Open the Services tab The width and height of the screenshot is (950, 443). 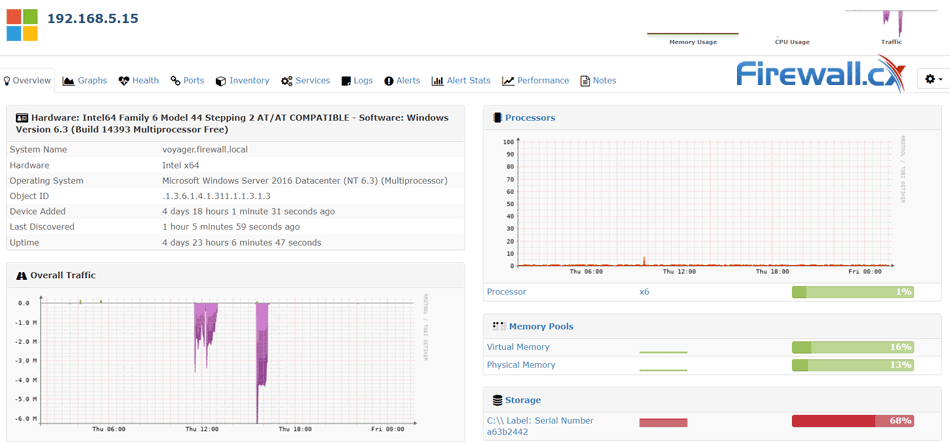tap(305, 81)
